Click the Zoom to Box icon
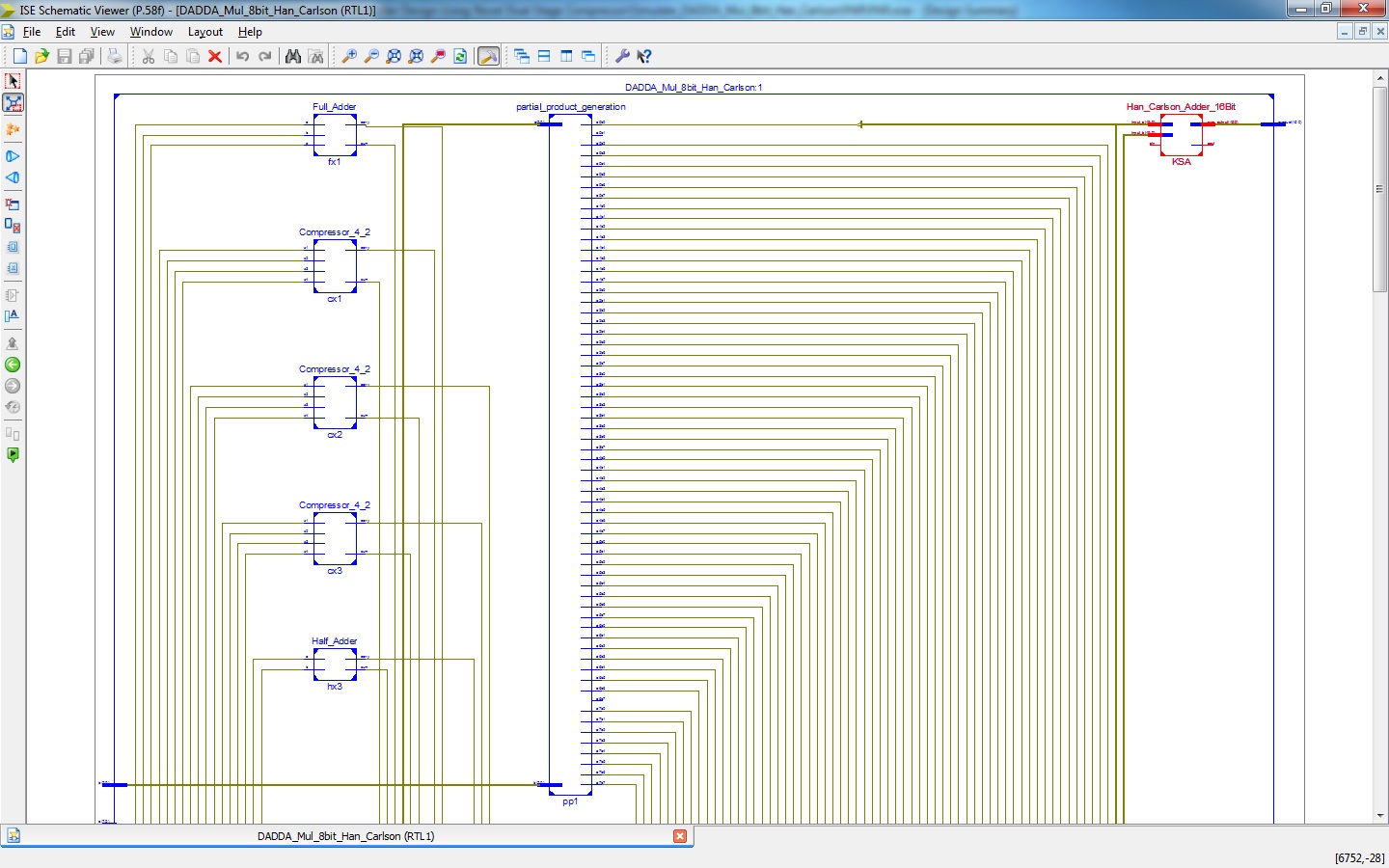 tap(416, 56)
